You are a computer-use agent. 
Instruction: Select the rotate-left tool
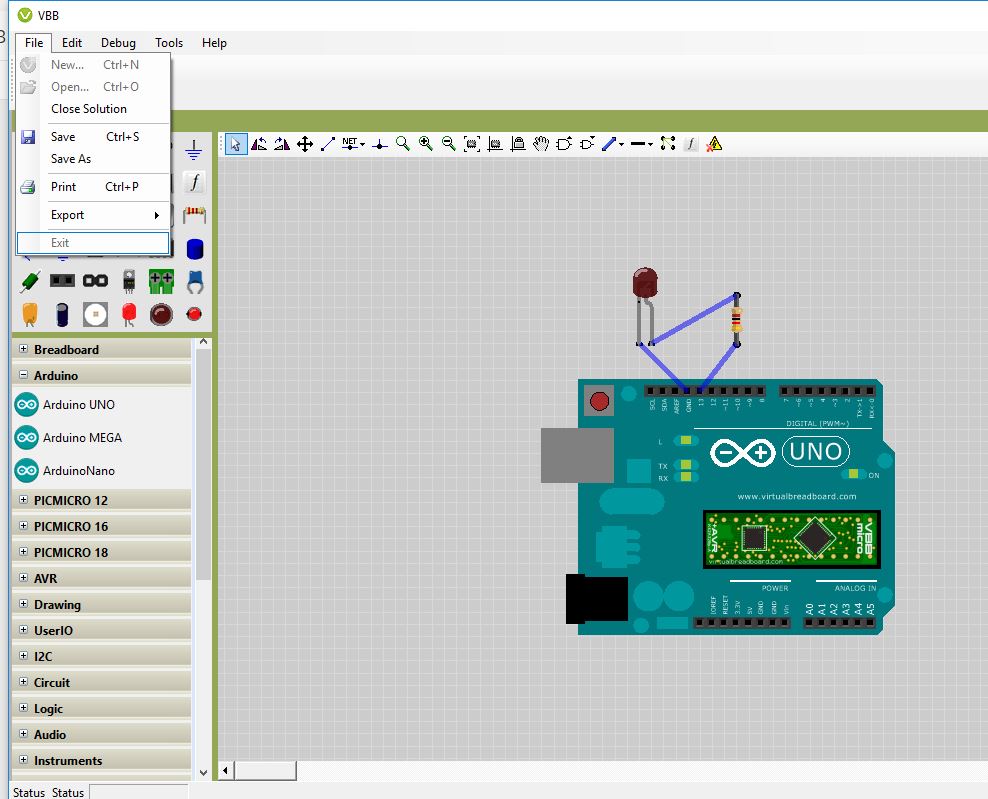click(x=258, y=143)
